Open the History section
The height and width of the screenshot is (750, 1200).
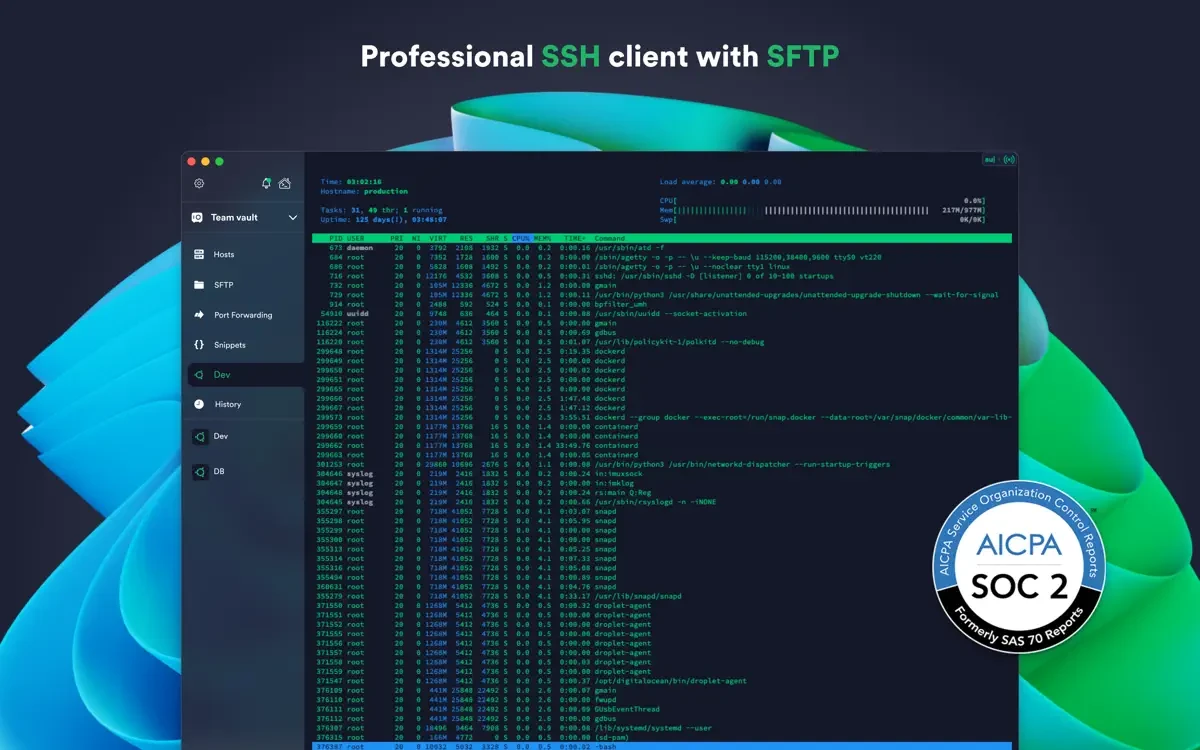227,405
